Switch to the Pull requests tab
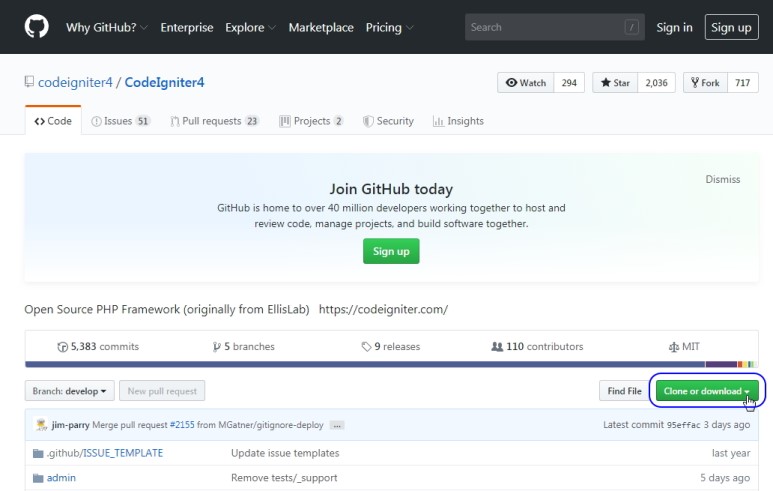This screenshot has height=491, width=773. click(x=214, y=121)
